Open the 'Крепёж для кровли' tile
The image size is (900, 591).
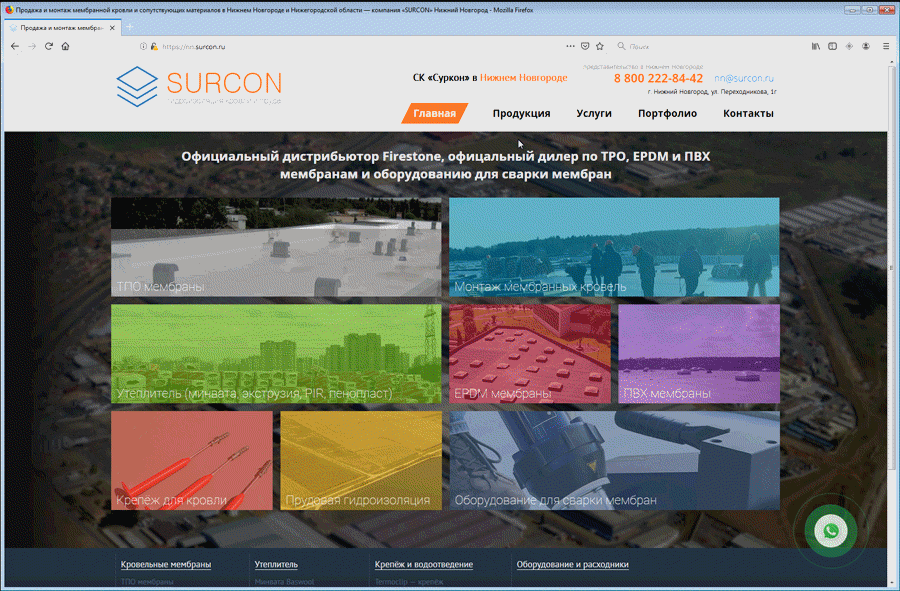[192, 460]
